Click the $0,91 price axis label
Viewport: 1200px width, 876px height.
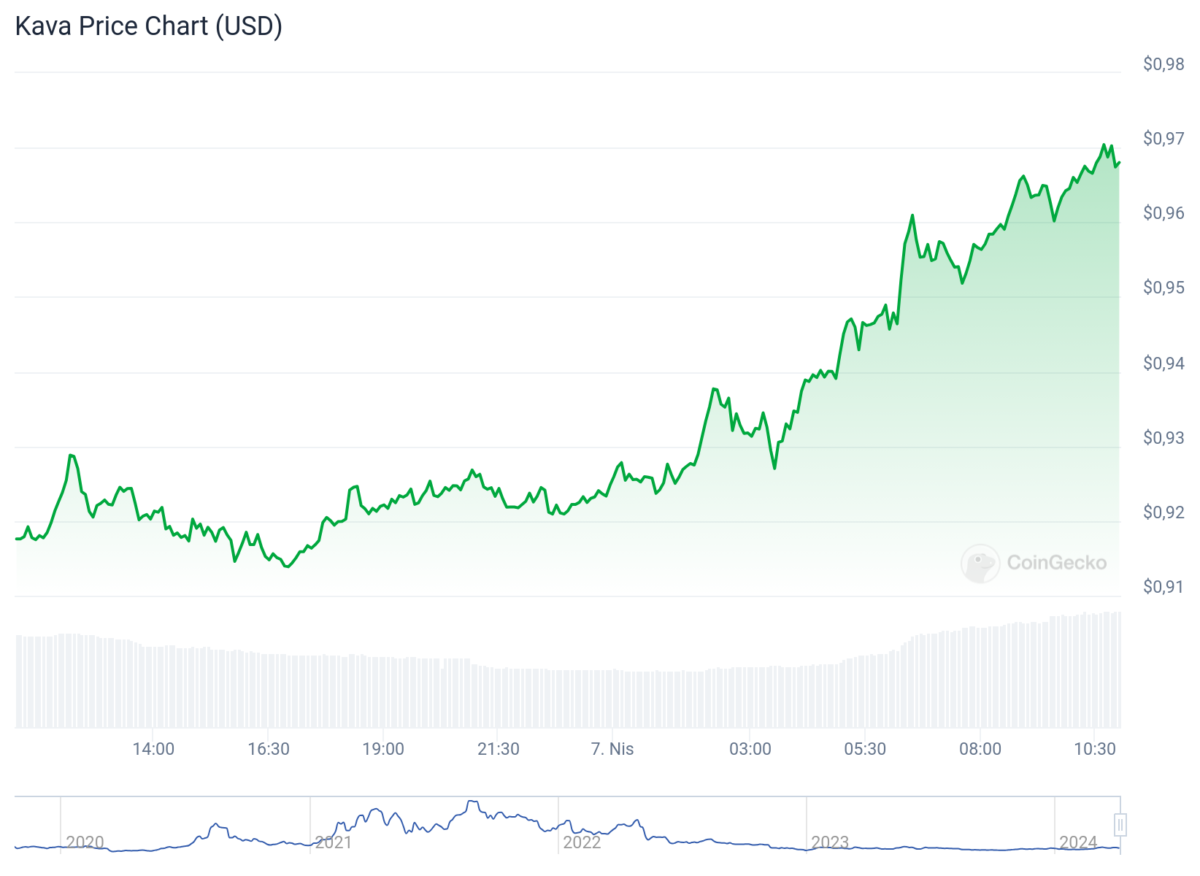(1164, 587)
